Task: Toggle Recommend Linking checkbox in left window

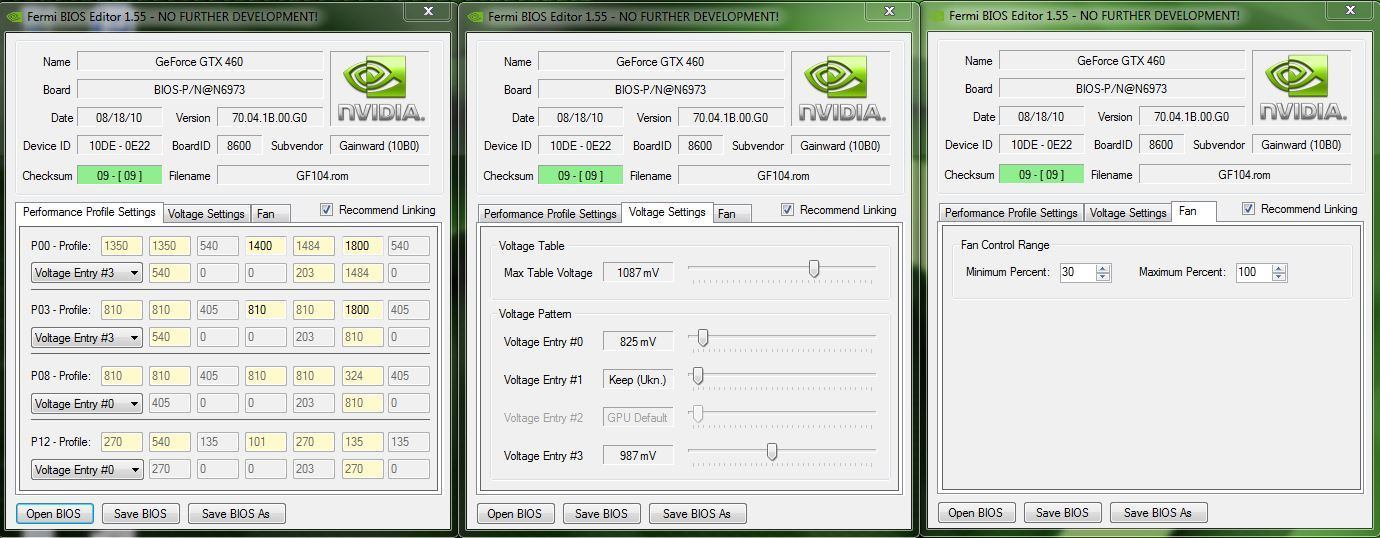Action: (x=327, y=210)
